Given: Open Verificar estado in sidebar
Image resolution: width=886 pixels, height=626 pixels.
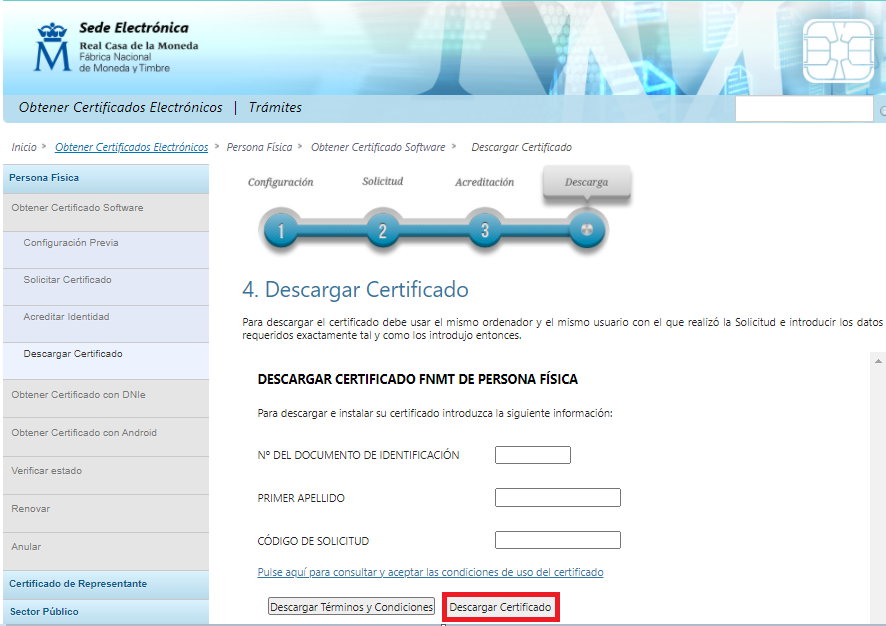Looking at the screenshot, I should 106,475.
